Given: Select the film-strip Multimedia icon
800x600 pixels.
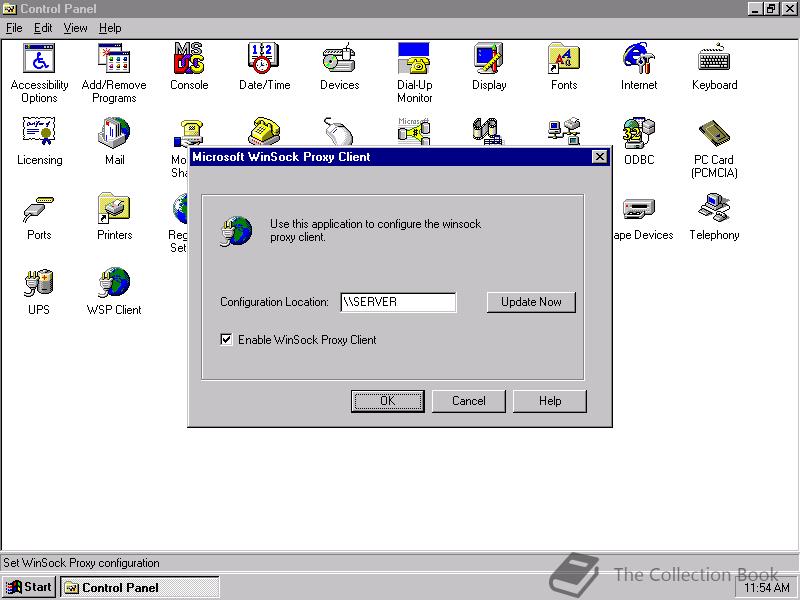Looking at the screenshot, I should click(488, 131).
